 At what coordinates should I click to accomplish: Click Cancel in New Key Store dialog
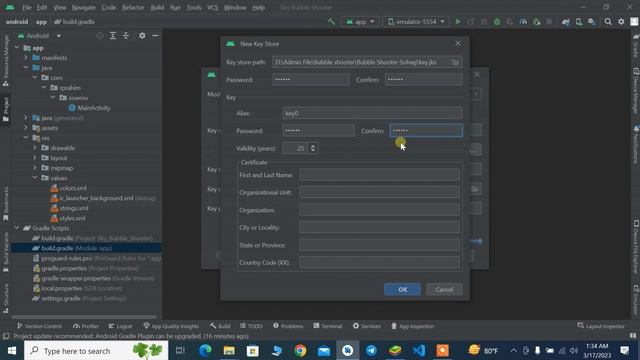(x=444, y=289)
